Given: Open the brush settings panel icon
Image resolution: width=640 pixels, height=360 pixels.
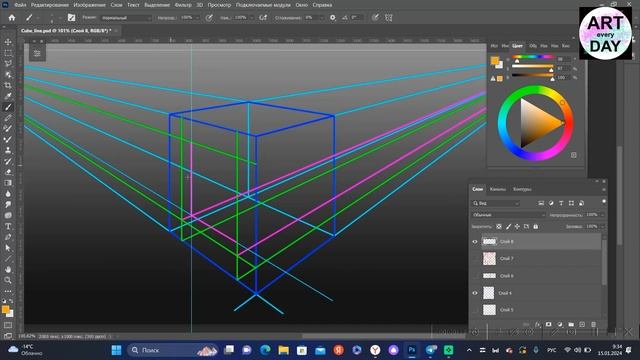Looking at the screenshot, I should click(x=71, y=18).
